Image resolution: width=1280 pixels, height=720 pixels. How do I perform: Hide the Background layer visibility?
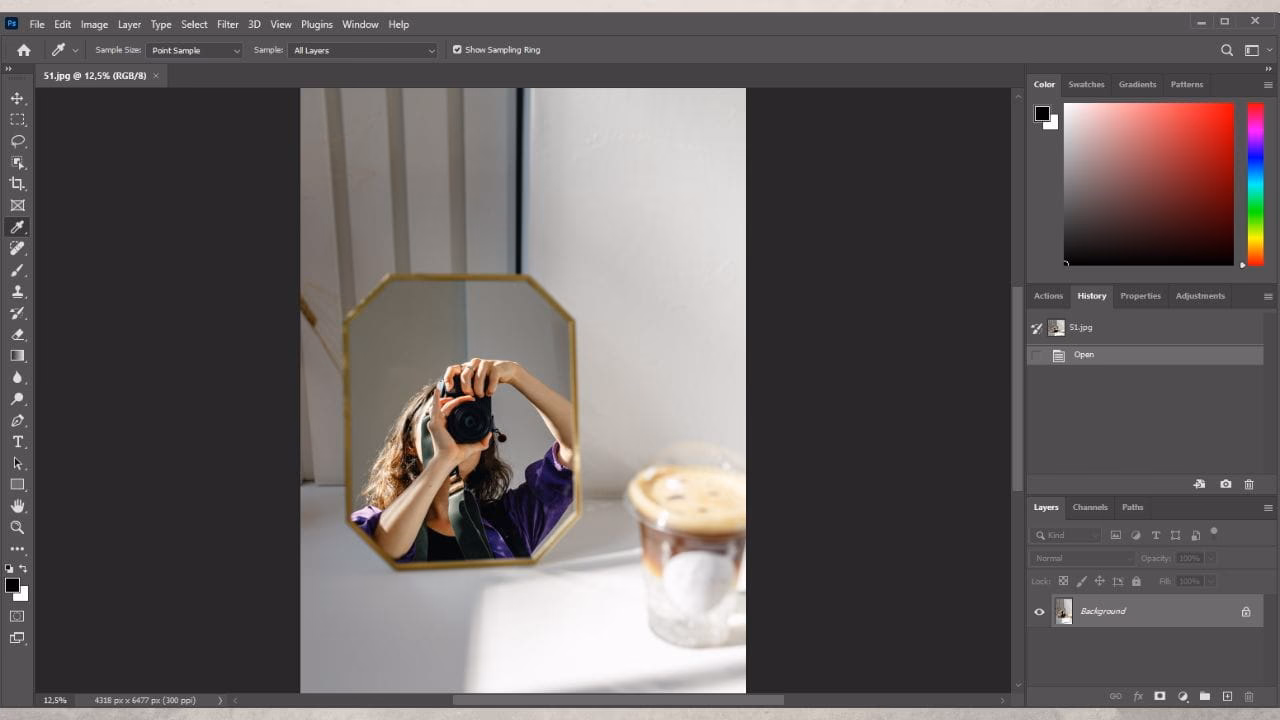(x=1039, y=611)
